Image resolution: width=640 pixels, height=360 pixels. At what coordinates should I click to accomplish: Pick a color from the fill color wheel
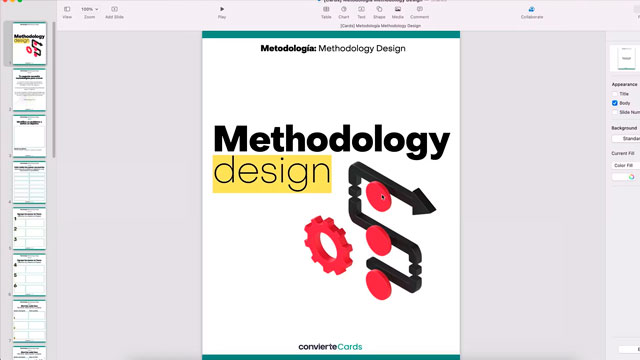(631, 177)
